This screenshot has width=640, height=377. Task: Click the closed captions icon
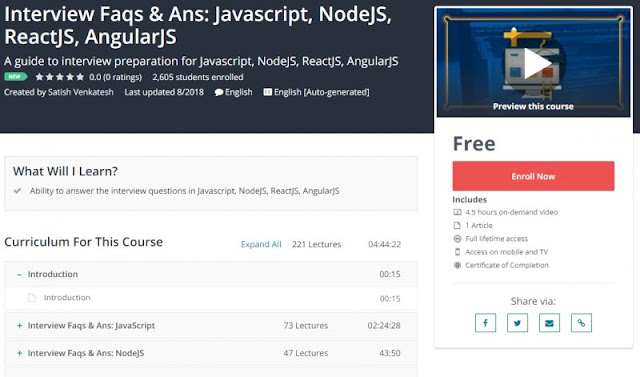(267, 92)
